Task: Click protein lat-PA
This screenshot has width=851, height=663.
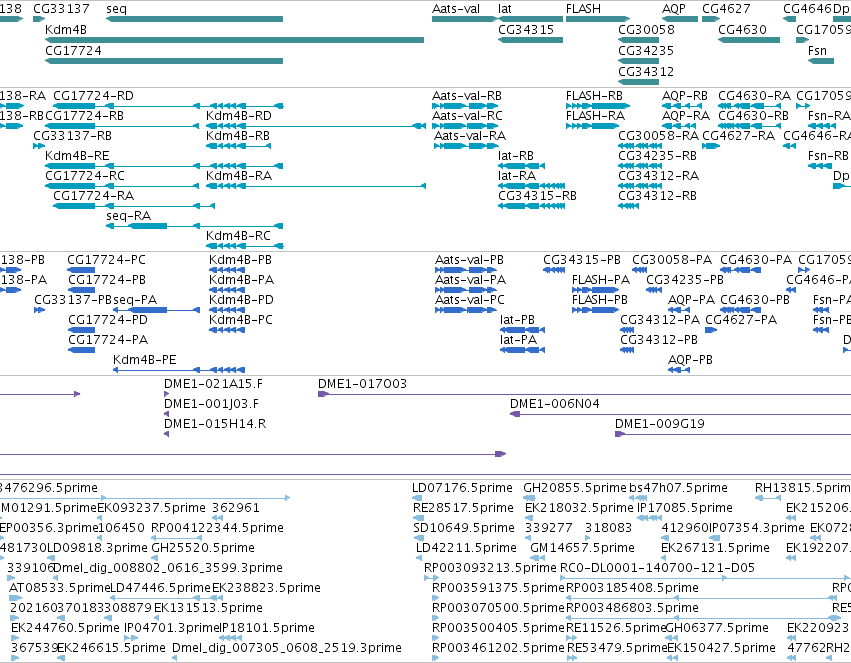Action: tap(518, 340)
